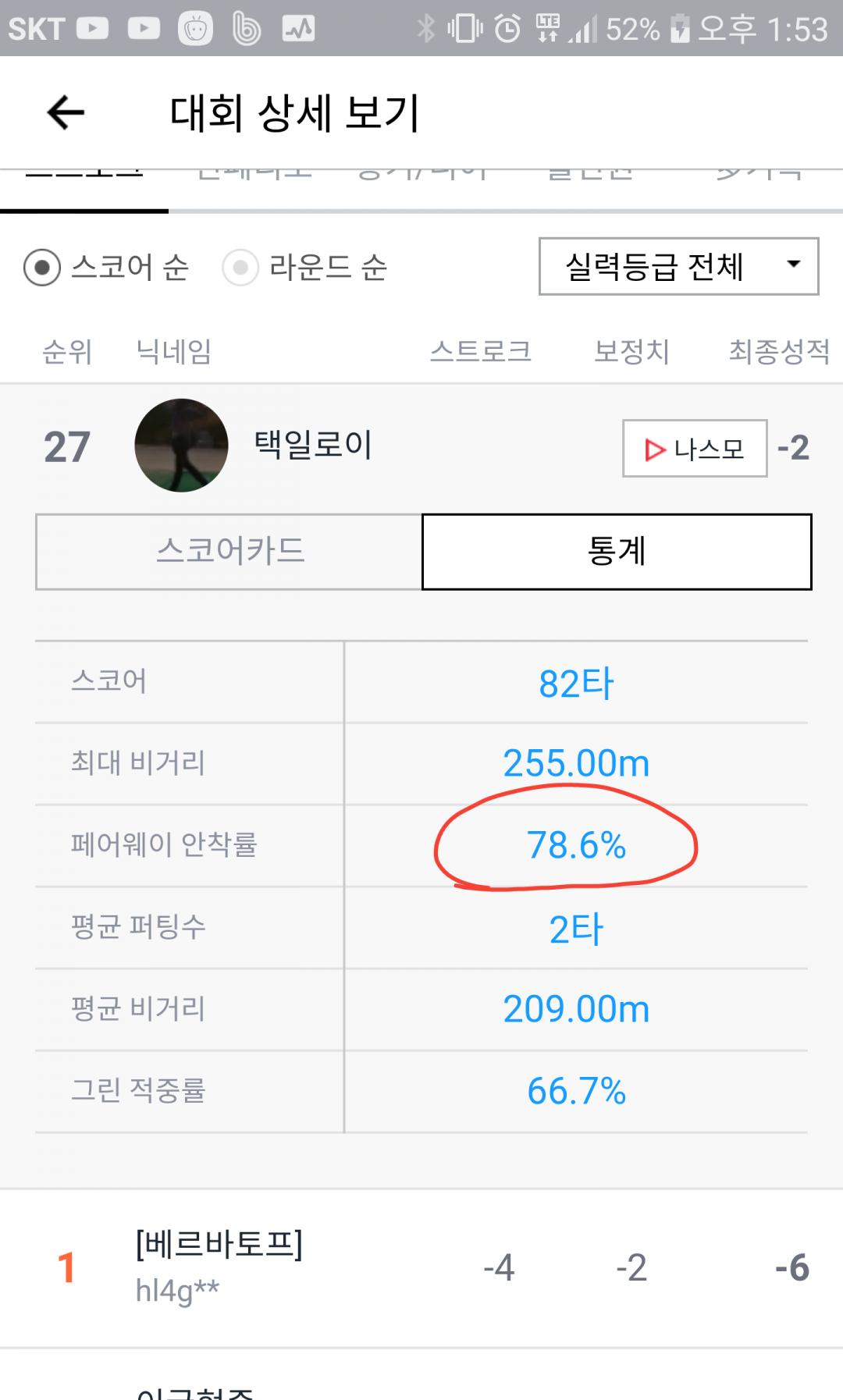
Task: Select the 스코어 순 radio button
Action: 42,268
